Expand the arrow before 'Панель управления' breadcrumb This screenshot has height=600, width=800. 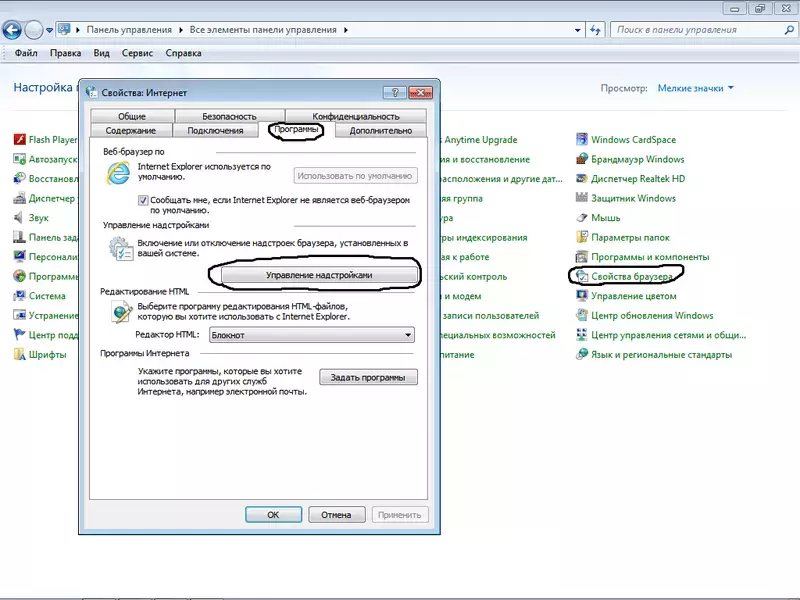point(78,30)
